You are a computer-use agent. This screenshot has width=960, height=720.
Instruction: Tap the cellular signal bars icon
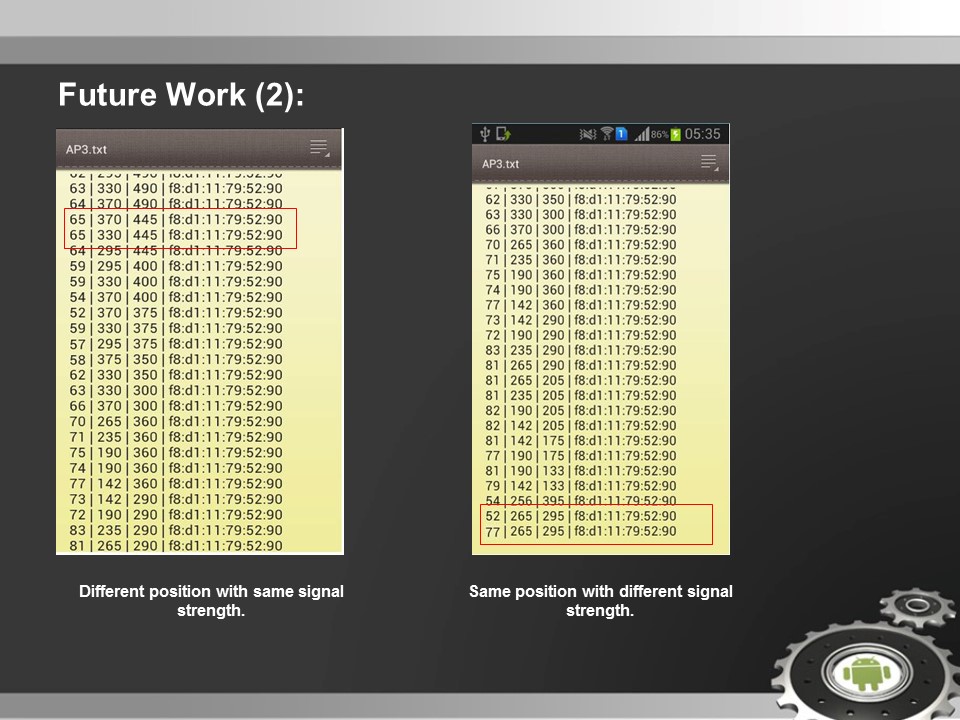(645, 133)
